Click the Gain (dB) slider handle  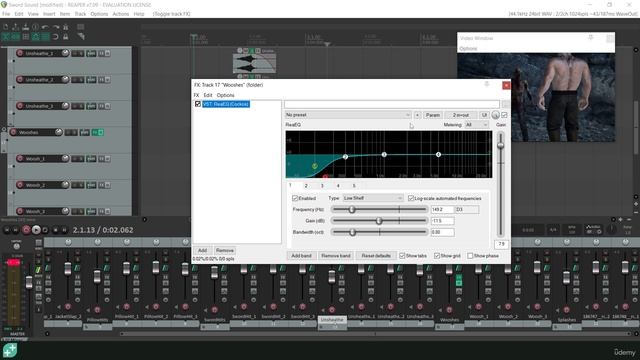379,221
